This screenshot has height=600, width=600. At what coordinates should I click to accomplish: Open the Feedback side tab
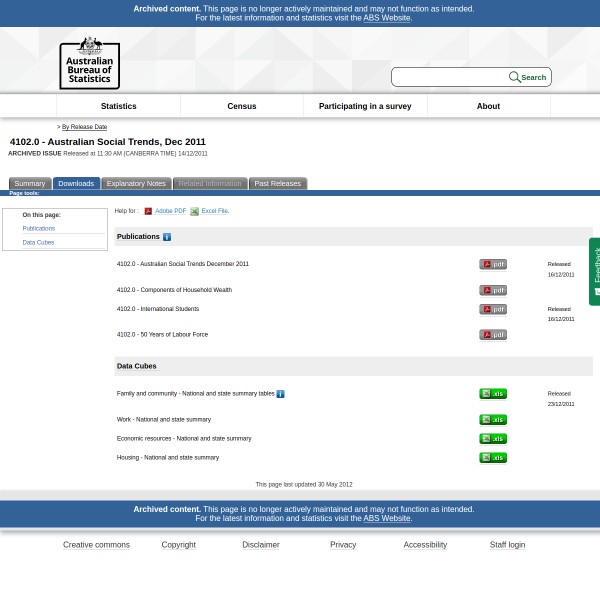click(x=595, y=270)
